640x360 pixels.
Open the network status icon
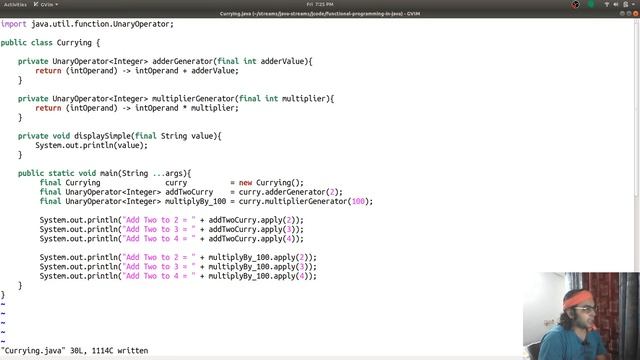[x=607, y=4]
